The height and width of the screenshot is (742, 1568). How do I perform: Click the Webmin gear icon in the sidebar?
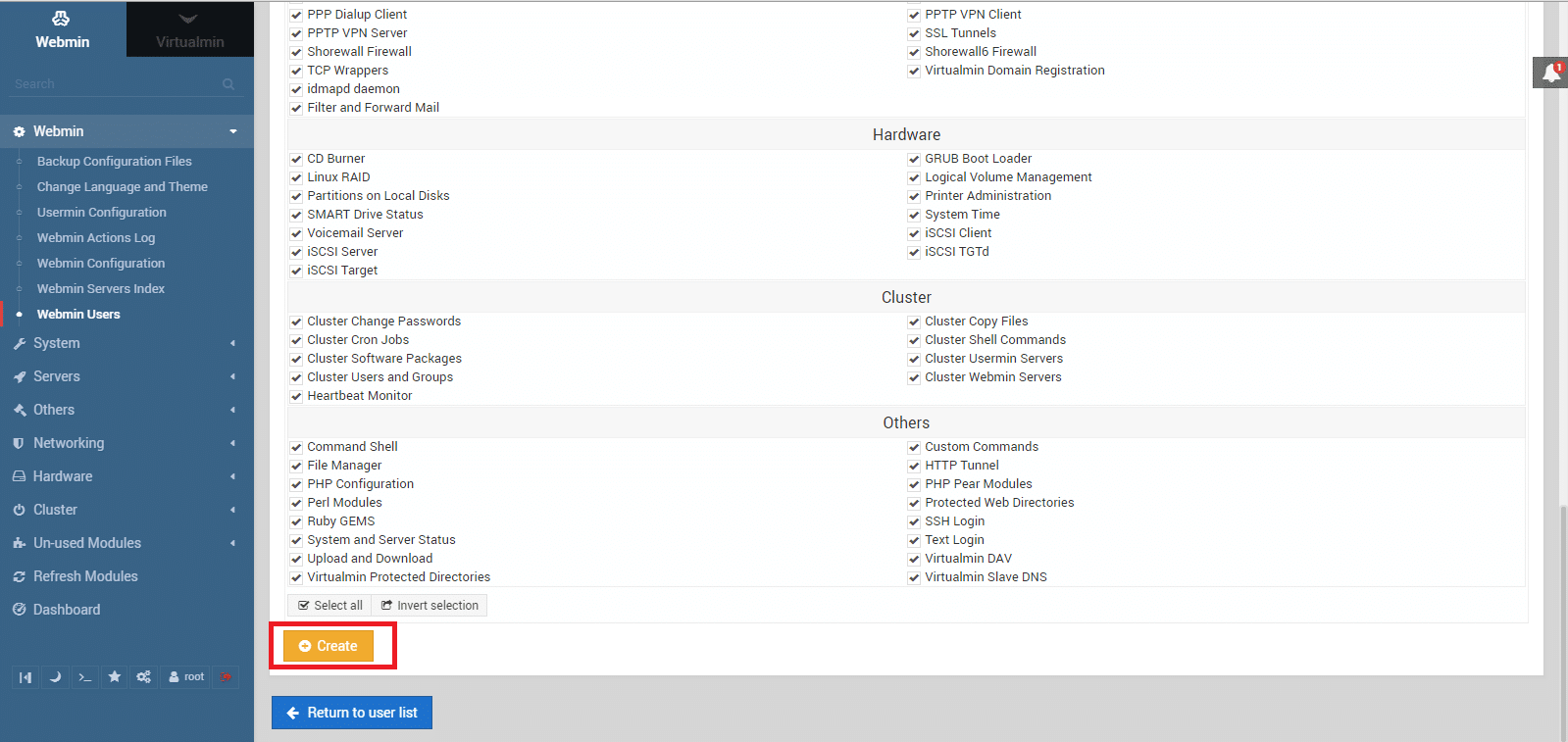point(20,132)
